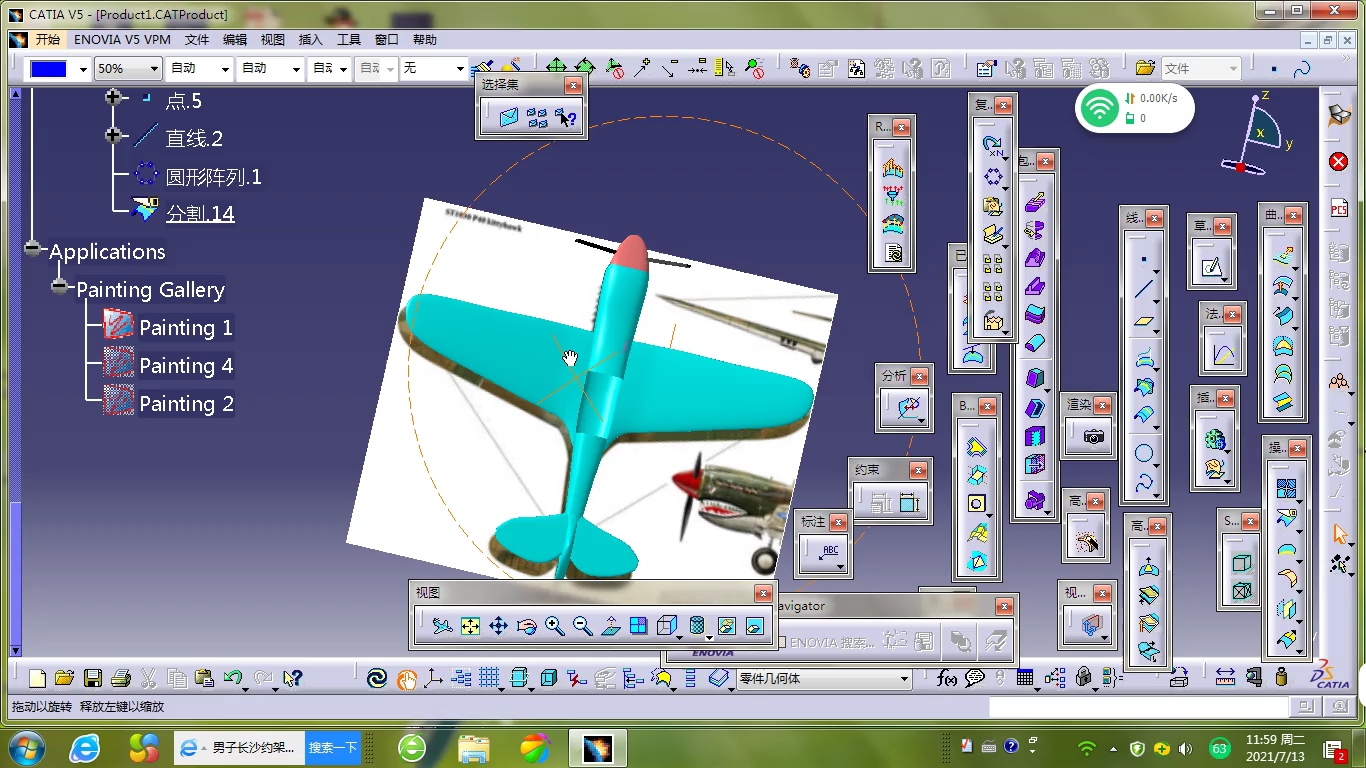Click the New document icon in the bottom toolbar
The width and height of the screenshot is (1366, 768).
click(x=37, y=679)
